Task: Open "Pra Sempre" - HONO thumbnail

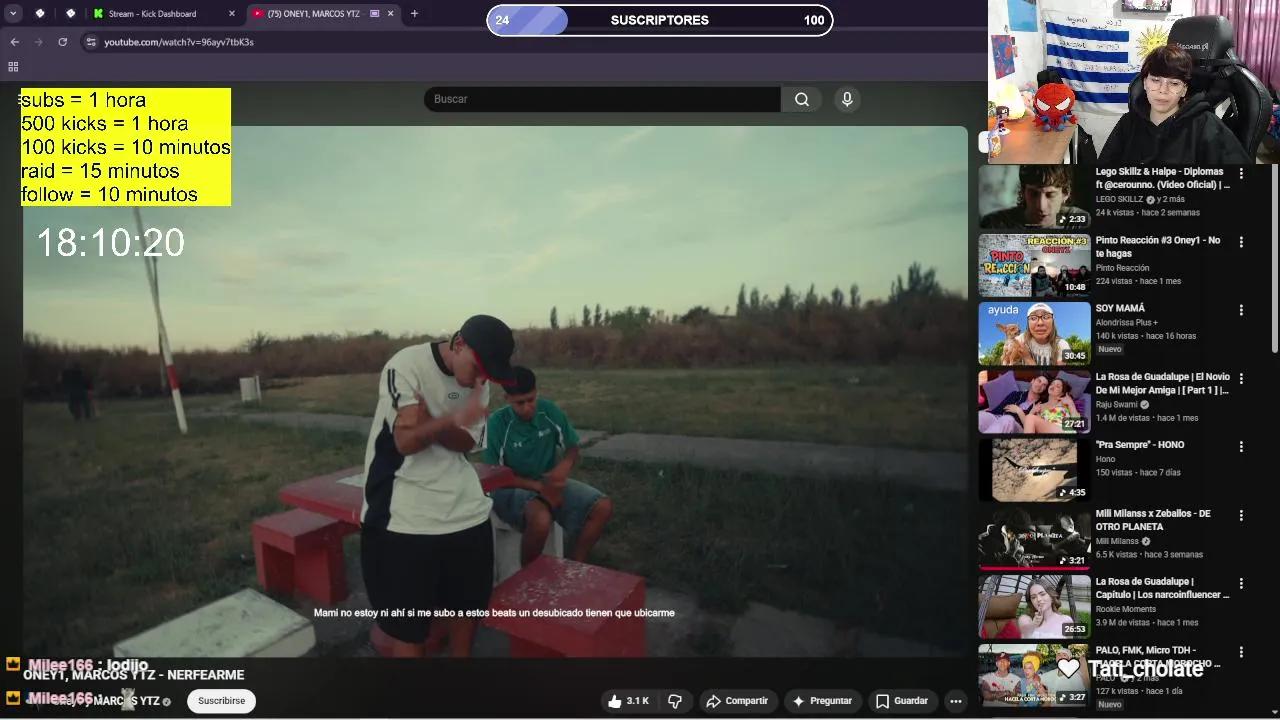Action: [1034, 470]
